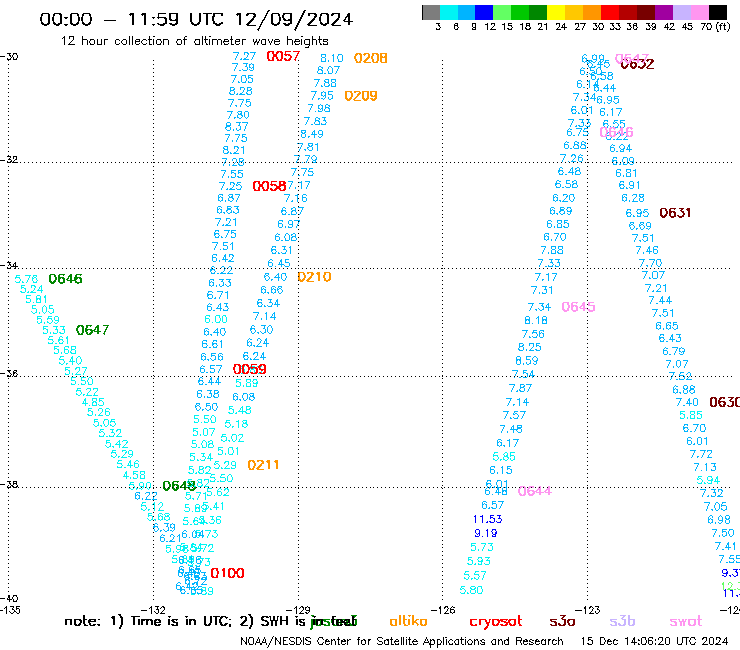Screen dimensions: 740x650
Task: Click the 'swot' satellite legend label
Action: click(686, 622)
